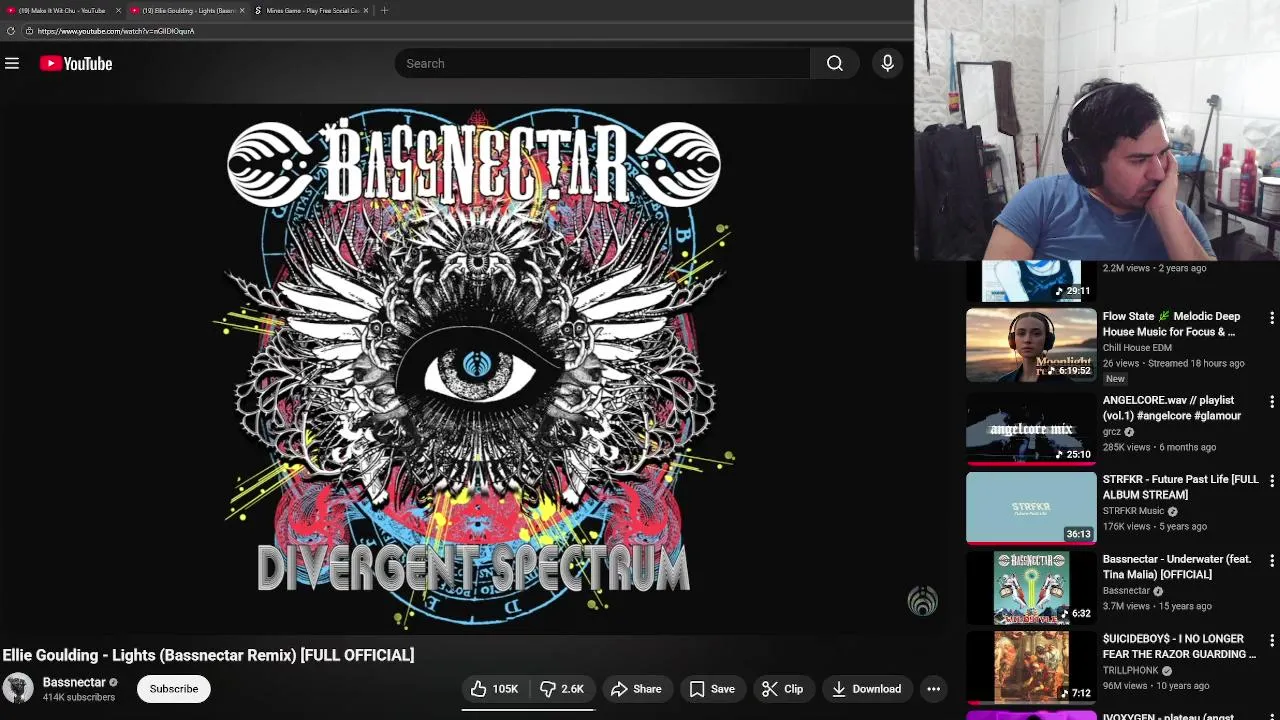The width and height of the screenshot is (1280, 720).
Task: Open ANGELCORE.wav playlist video title
Action: pos(1171,408)
